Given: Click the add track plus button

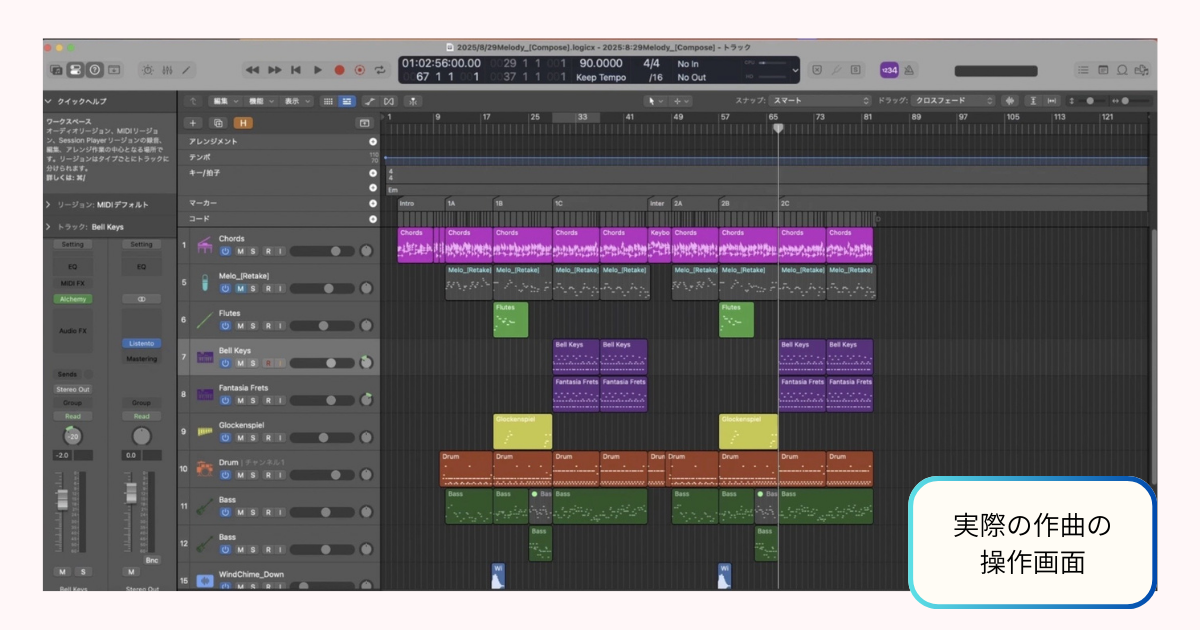Looking at the screenshot, I should click(x=194, y=122).
